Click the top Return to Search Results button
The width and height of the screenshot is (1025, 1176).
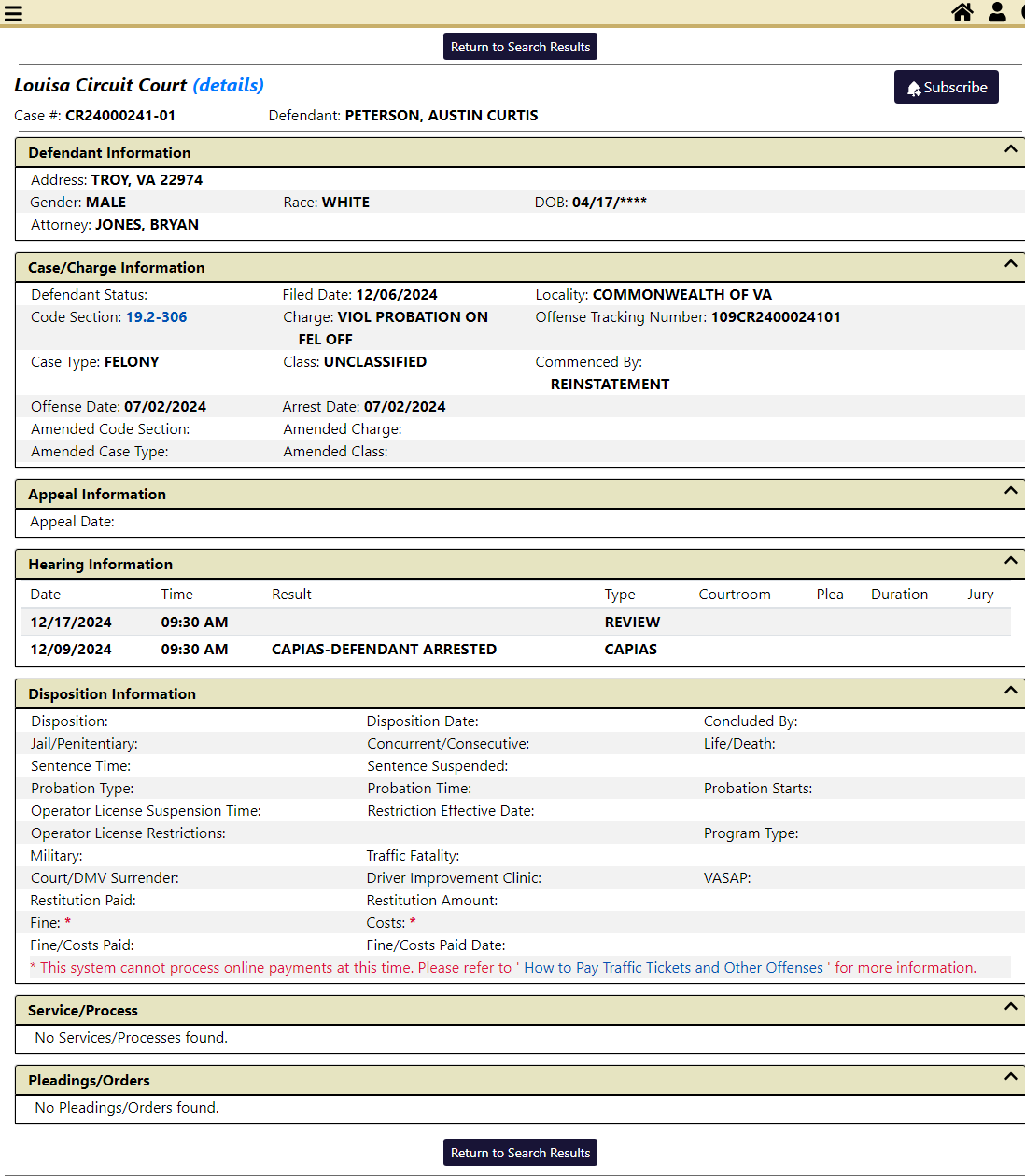[x=520, y=47]
